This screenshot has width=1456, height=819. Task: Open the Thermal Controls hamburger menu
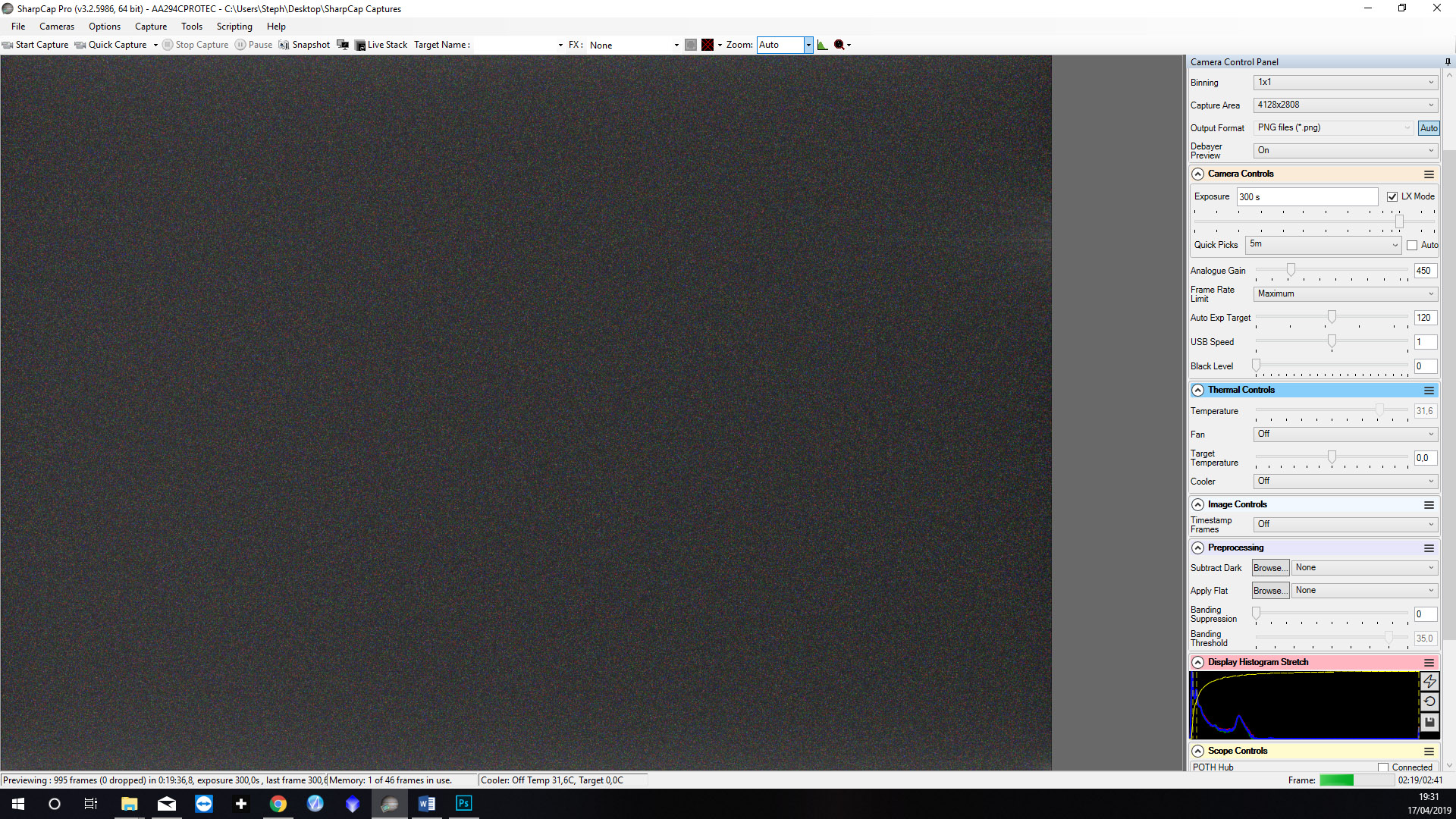1429,391
